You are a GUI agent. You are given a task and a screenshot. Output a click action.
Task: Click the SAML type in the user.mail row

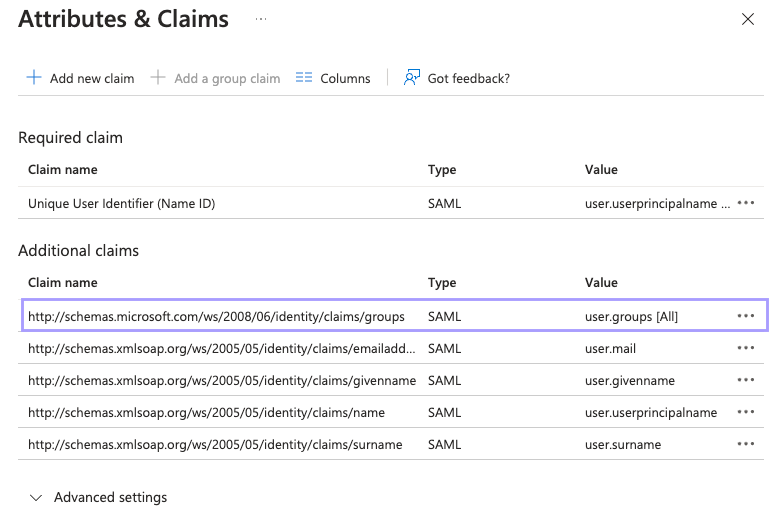(444, 349)
